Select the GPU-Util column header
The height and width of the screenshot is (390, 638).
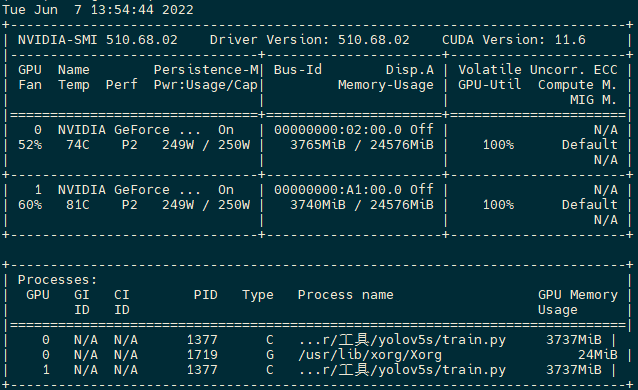tap(490, 85)
